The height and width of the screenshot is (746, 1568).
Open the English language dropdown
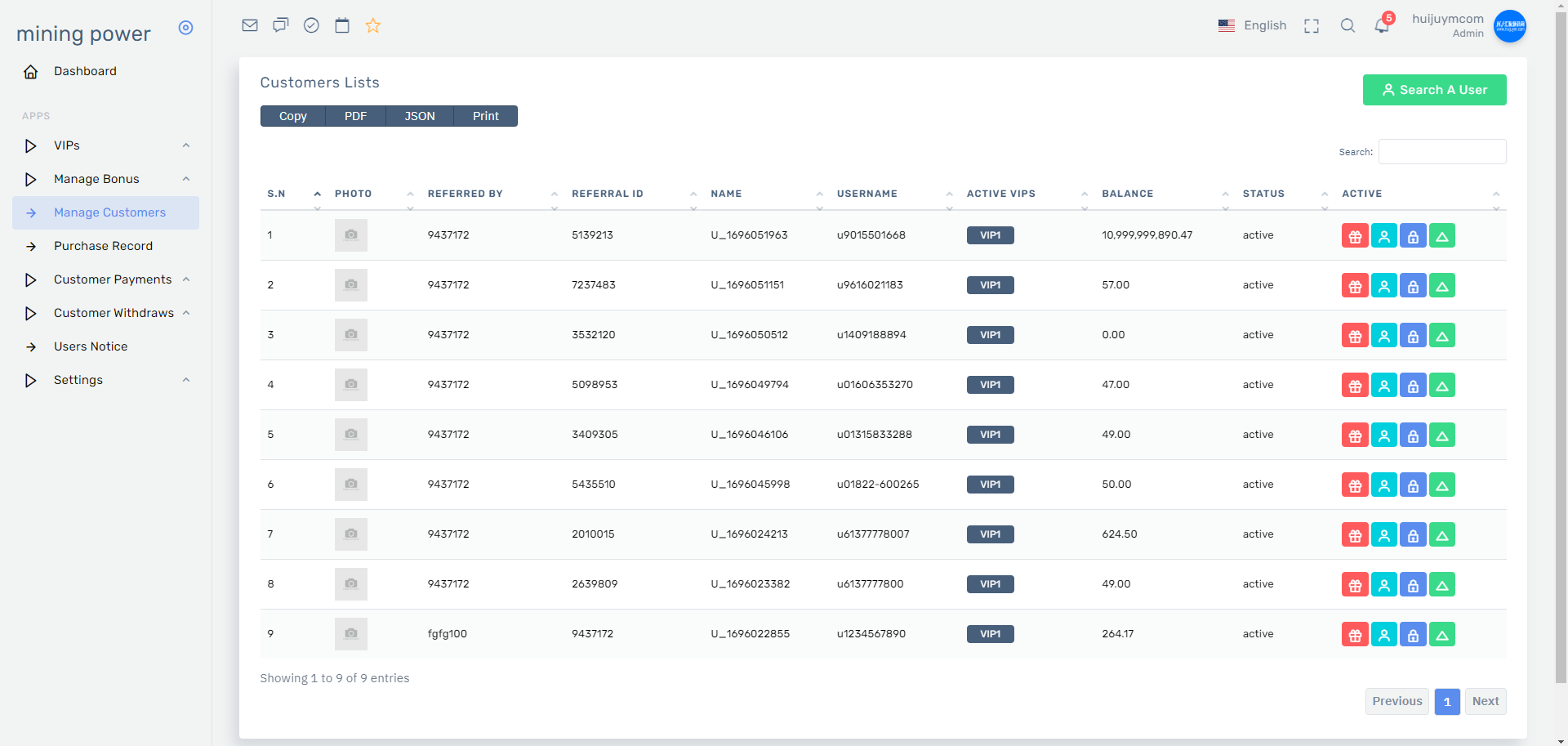click(1252, 25)
